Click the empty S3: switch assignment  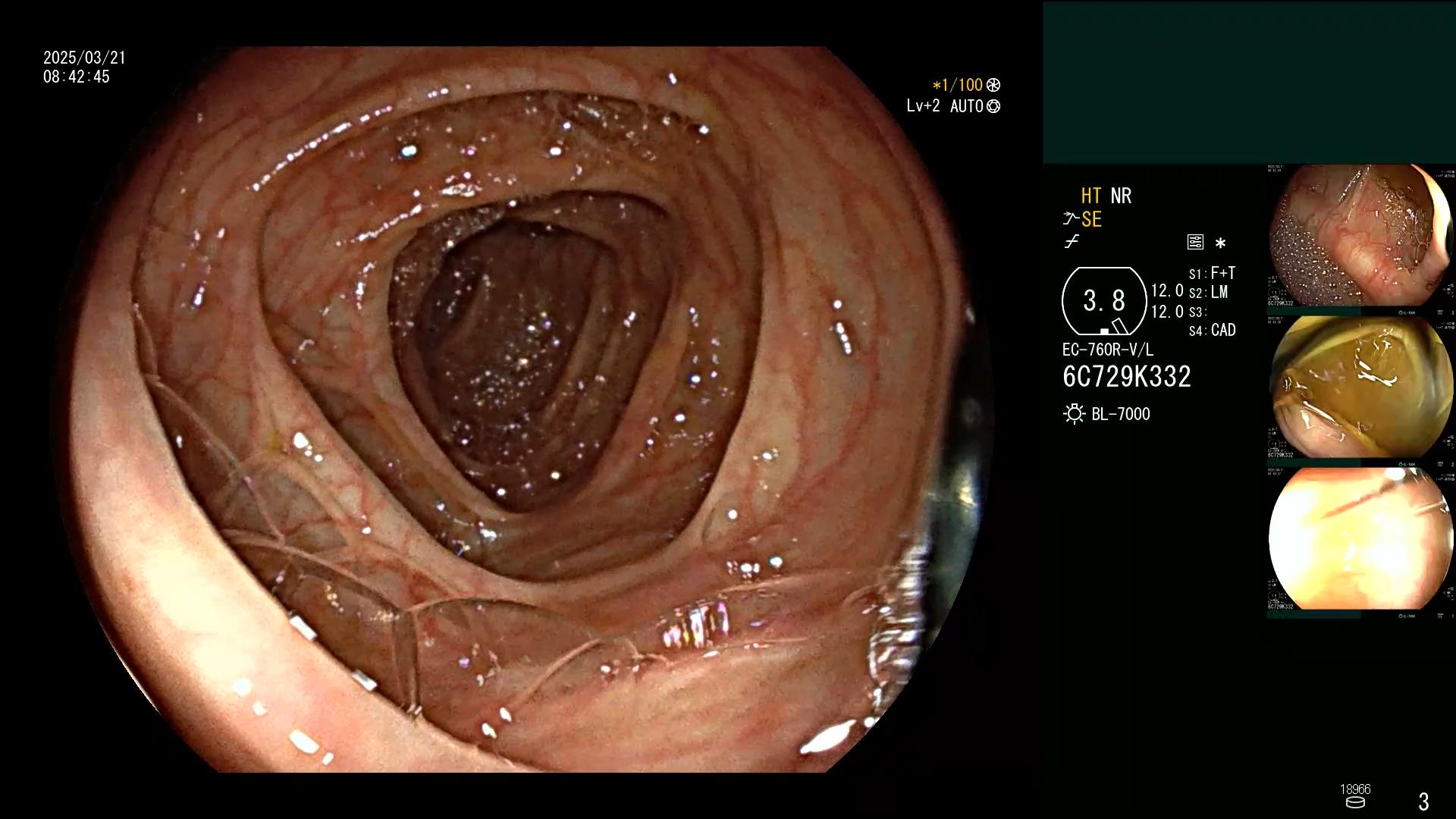[1197, 312]
